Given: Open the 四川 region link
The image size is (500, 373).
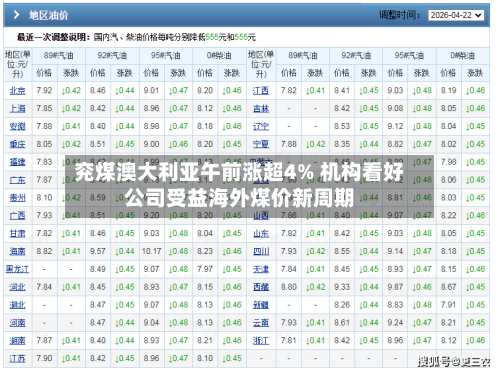Looking at the screenshot, I should coord(261,251).
